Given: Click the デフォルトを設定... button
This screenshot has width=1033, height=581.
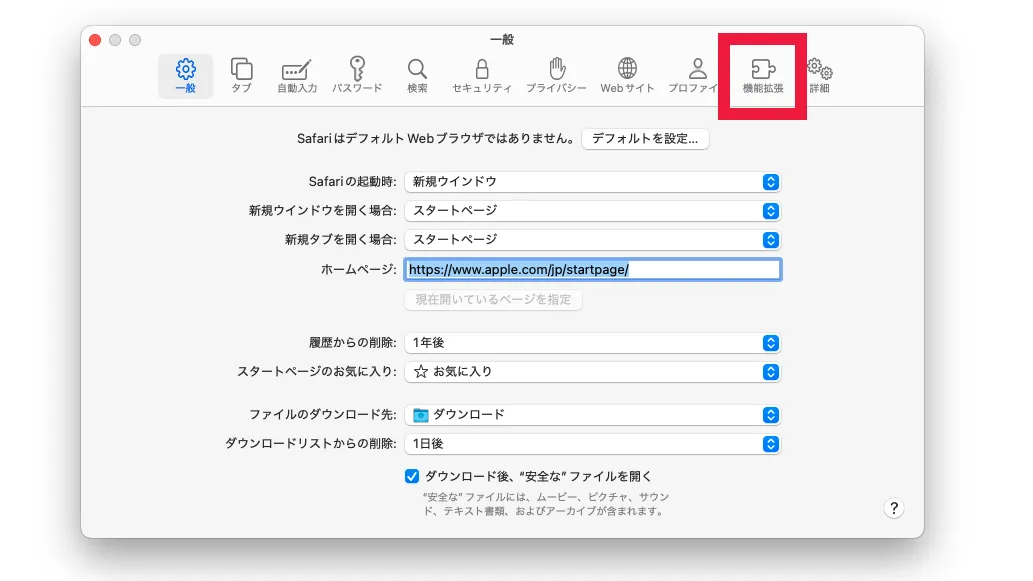Looking at the screenshot, I should pos(645,139).
